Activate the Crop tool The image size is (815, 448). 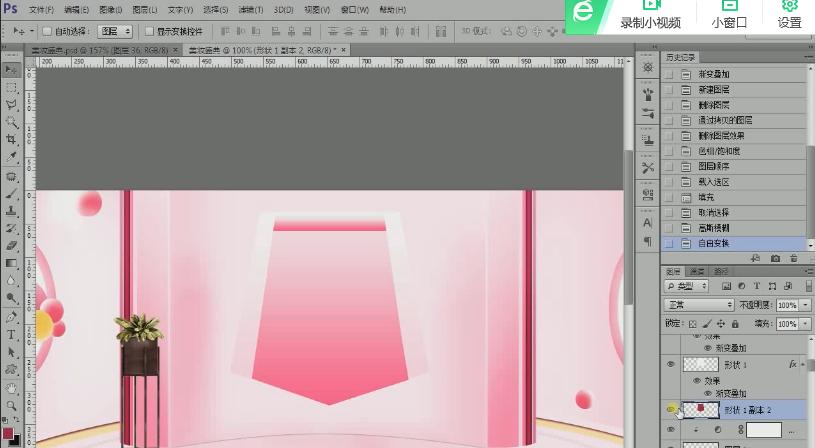[x=11, y=140]
